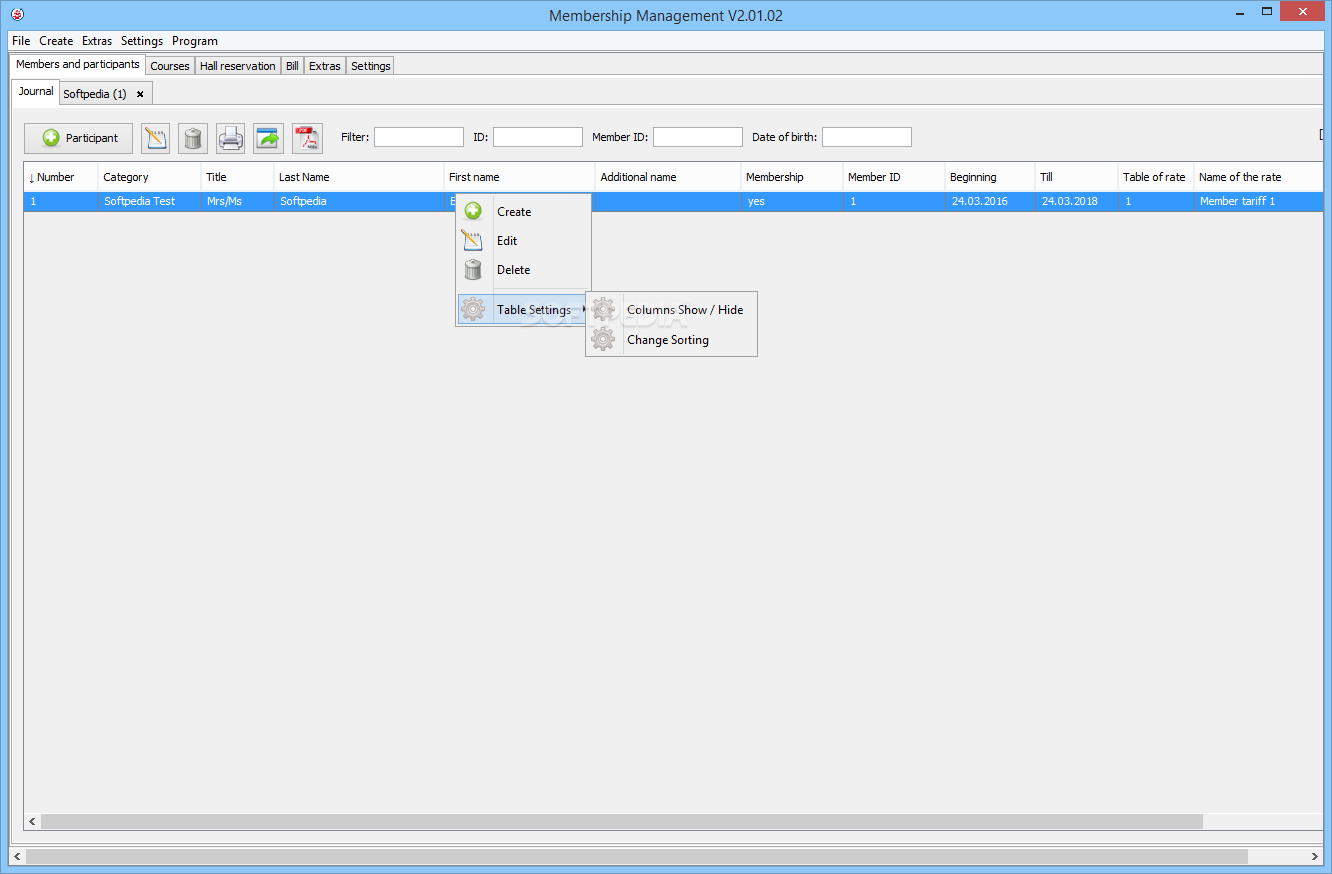This screenshot has width=1332, height=874.
Task: Switch to the Bill tab
Action: click(x=292, y=66)
